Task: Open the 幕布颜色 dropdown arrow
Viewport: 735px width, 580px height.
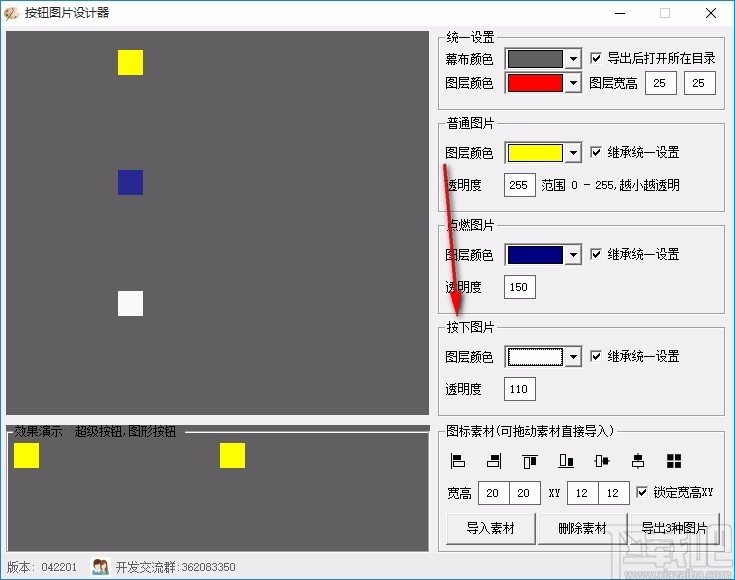Action: click(573, 59)
